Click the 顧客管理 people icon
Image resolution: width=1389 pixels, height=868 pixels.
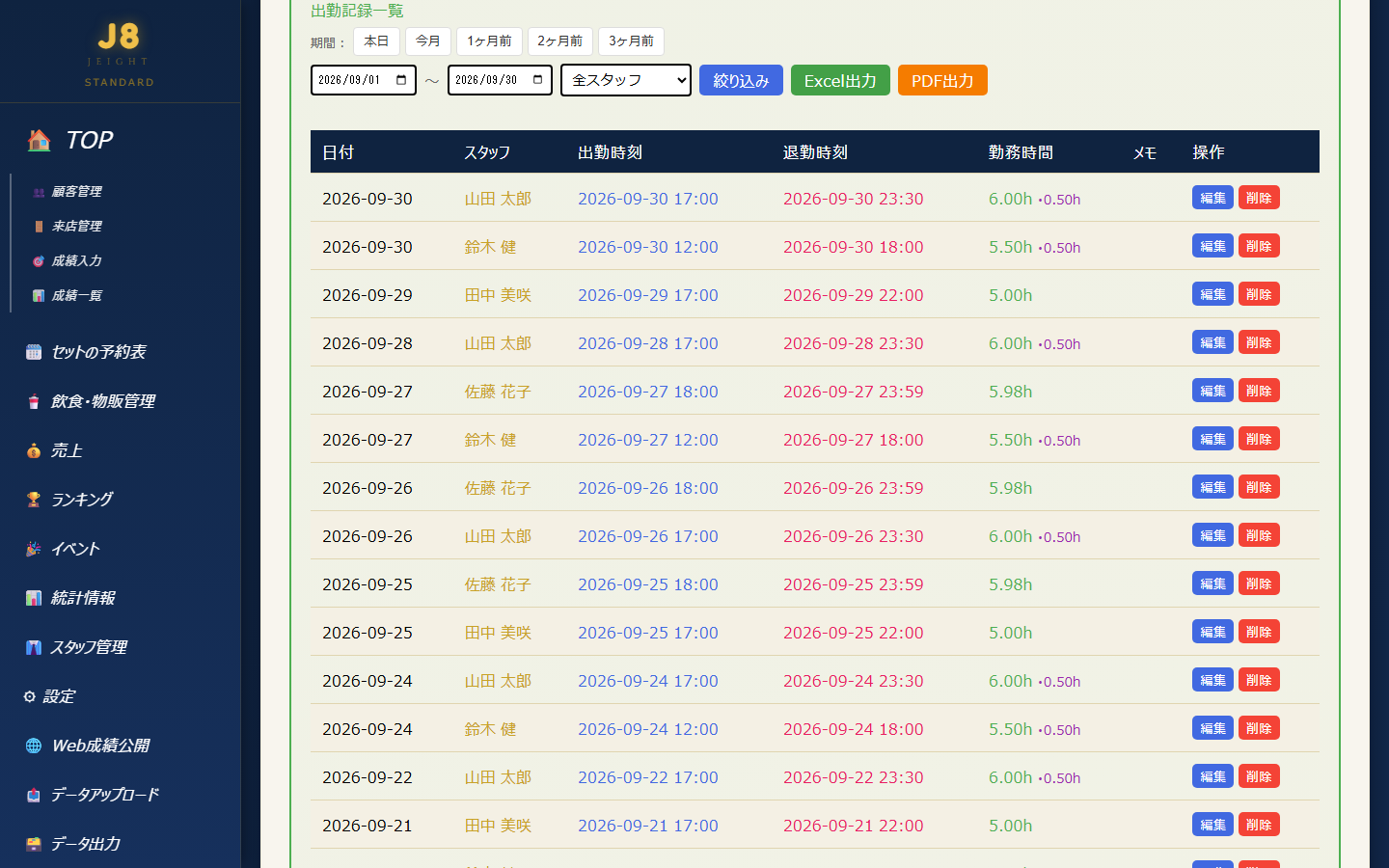(39, 192)
